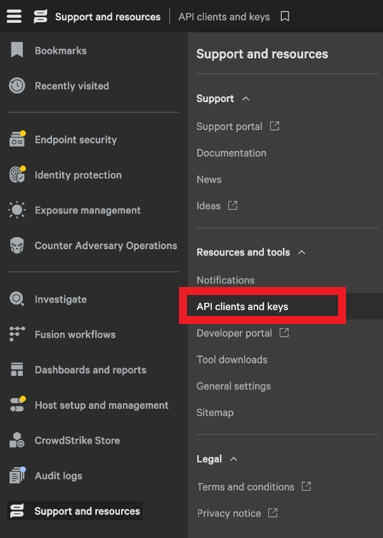Collapse the Legal section chevron
383x538 pixels.
click(234, 459)
